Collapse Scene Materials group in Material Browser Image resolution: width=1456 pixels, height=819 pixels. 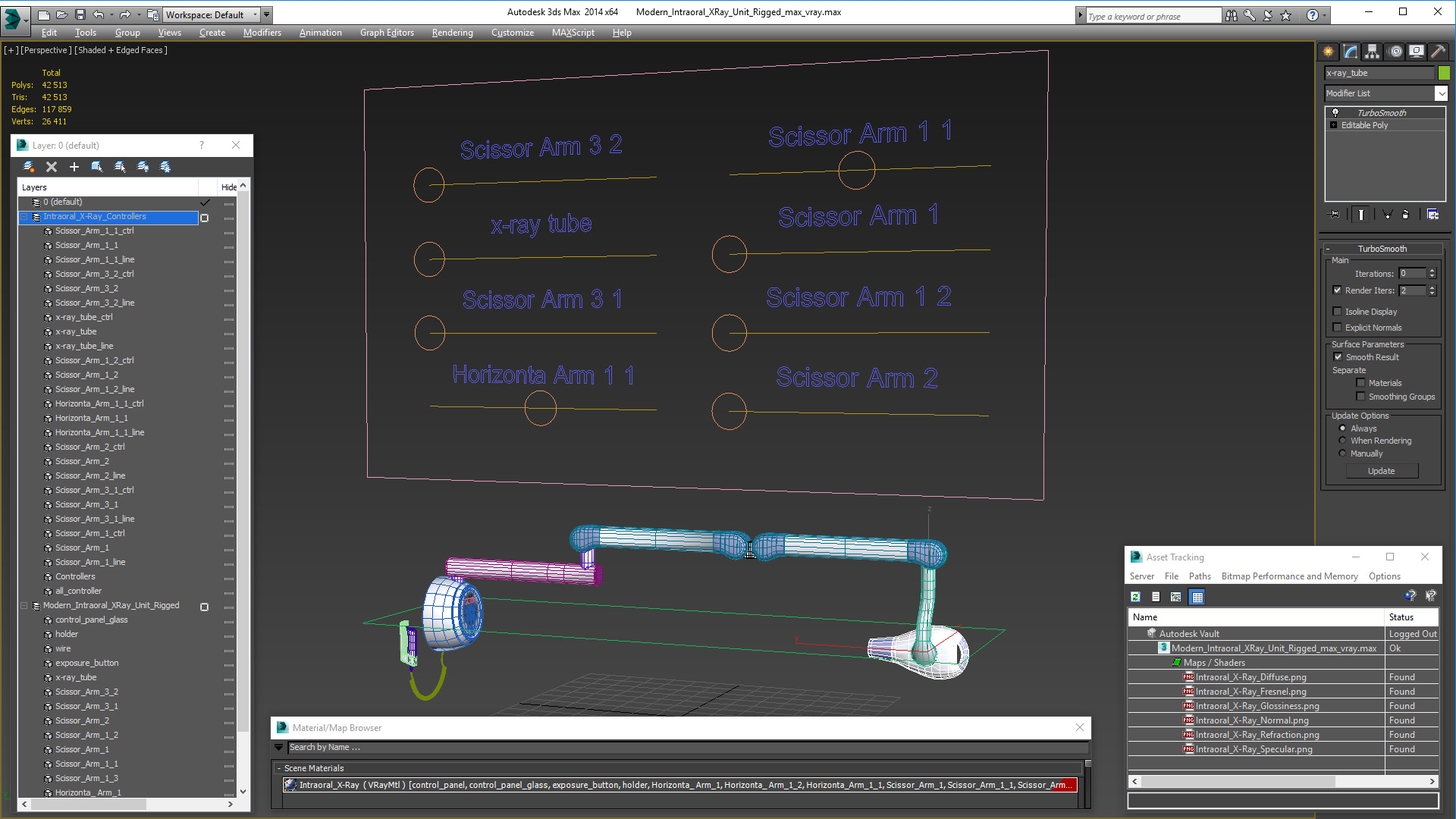tap(279, 768)
